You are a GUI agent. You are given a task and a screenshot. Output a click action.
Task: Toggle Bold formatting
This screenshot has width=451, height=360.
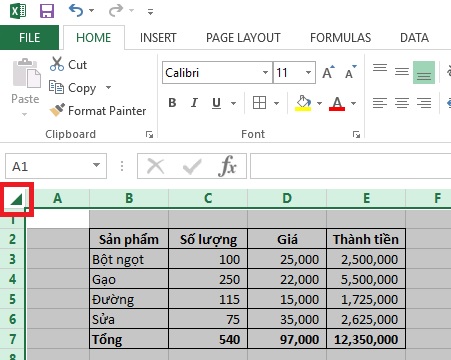click(x=172, y=103)
